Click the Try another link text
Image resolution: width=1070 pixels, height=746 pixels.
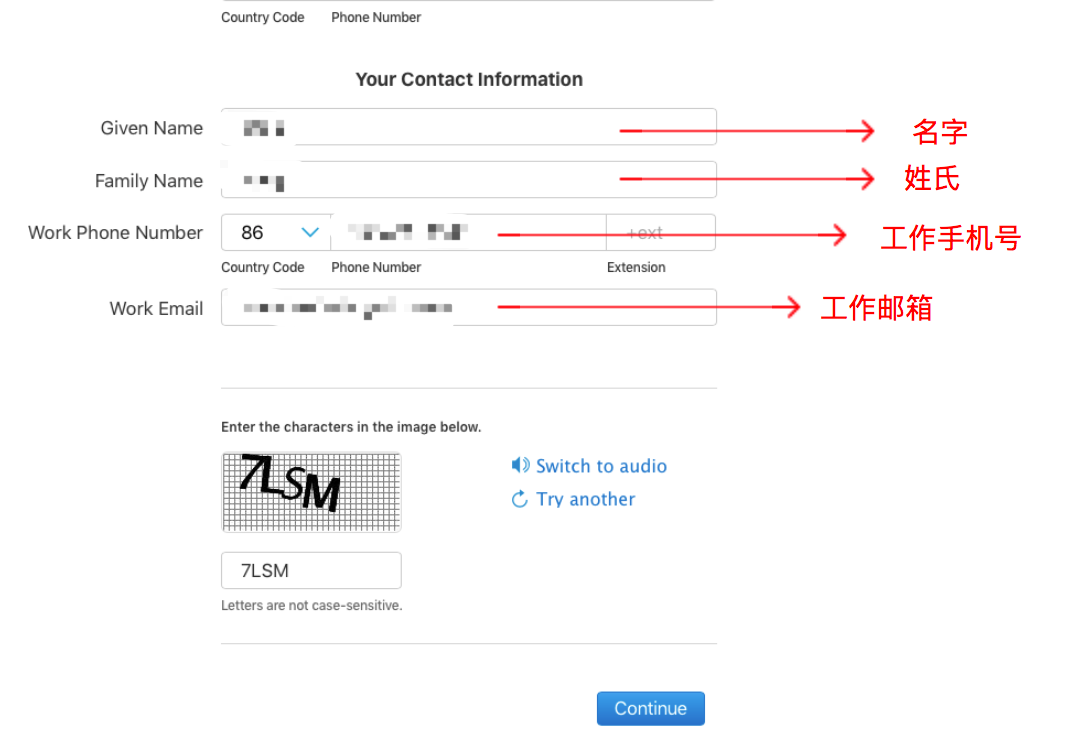(585, 500)
